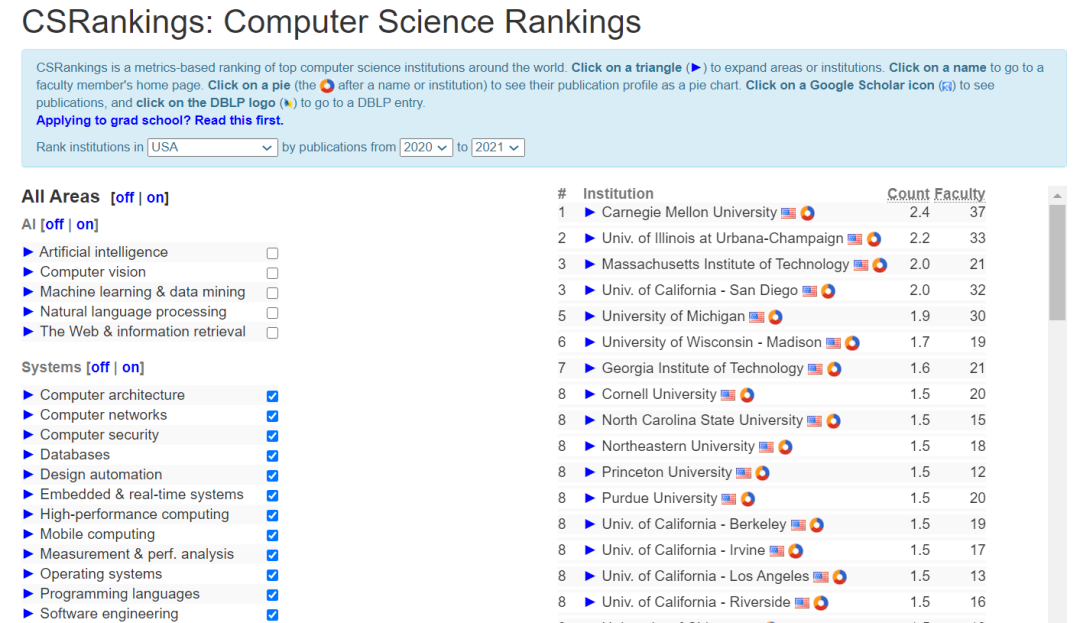
Task: Click pie icon for Univ. of California - Irvine
Action: tap(795, 551)
